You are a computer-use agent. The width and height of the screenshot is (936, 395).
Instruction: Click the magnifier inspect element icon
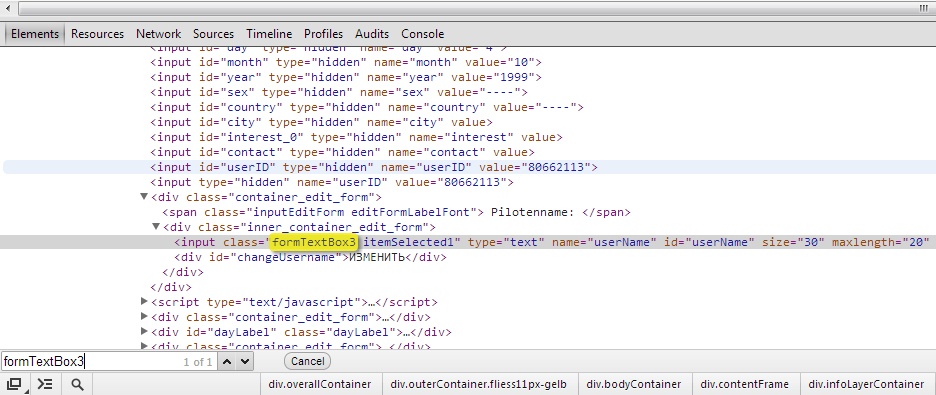[x=77, y=384]
